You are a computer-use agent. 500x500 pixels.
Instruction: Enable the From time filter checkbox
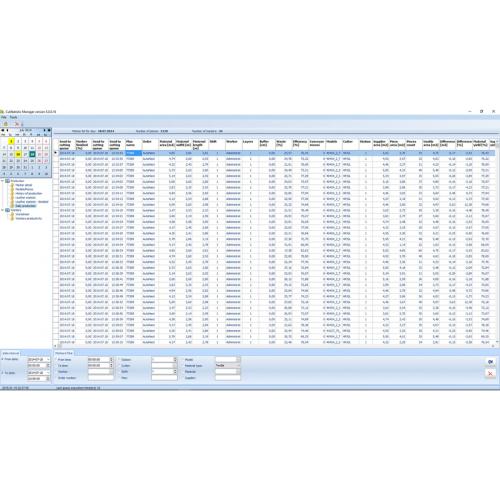click(56, 360)
